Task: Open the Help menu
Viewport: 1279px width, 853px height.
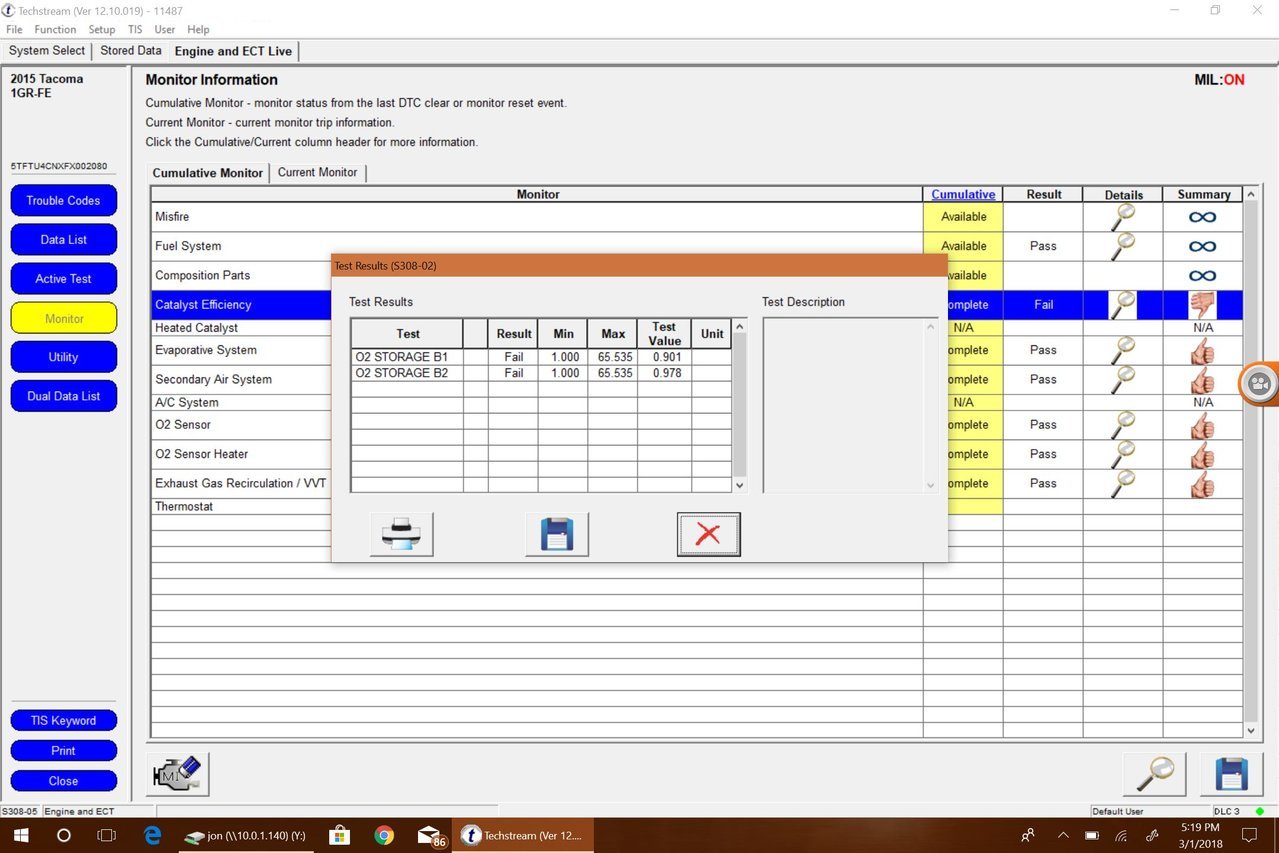Action: pos(198,30)
